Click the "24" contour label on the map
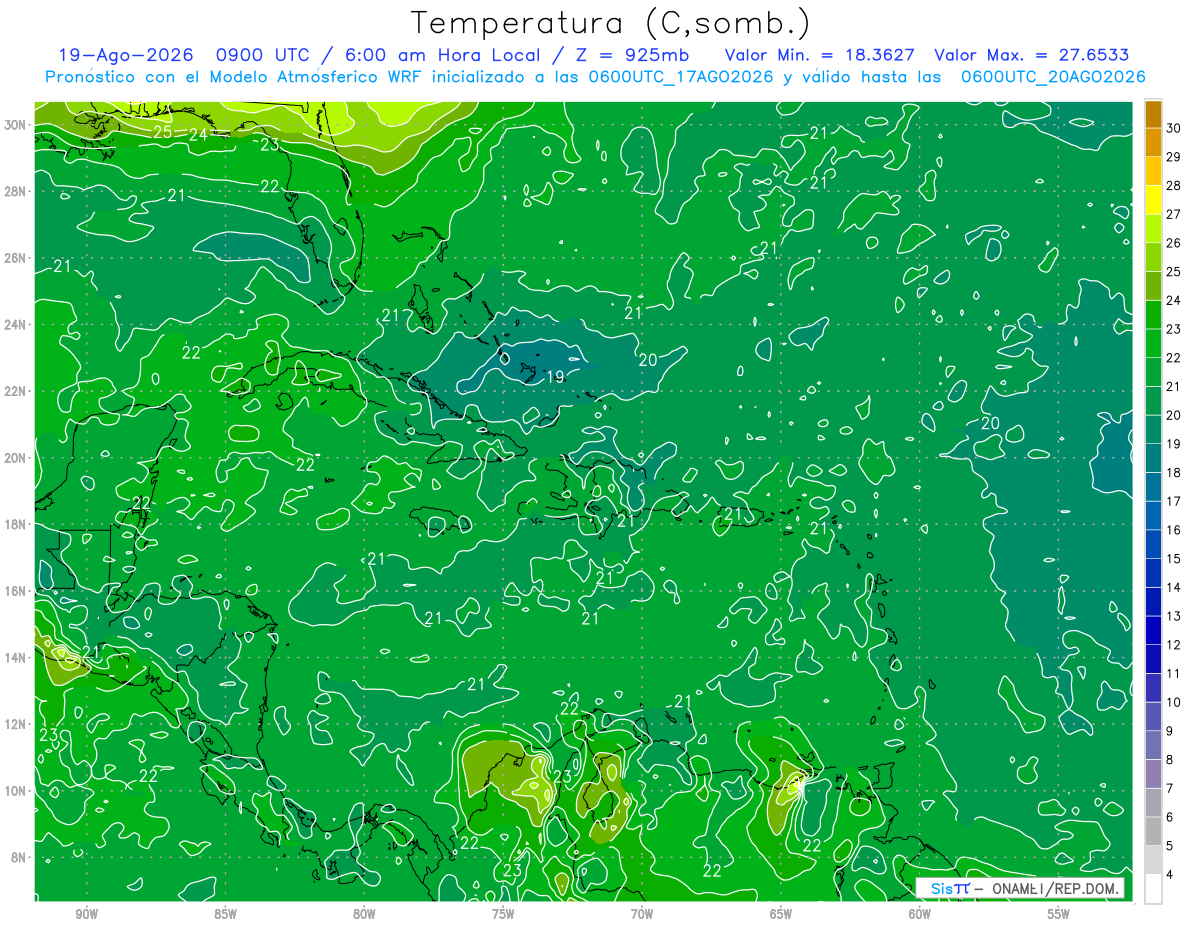The image size is (1200, 927). click(x=198, y=134)
